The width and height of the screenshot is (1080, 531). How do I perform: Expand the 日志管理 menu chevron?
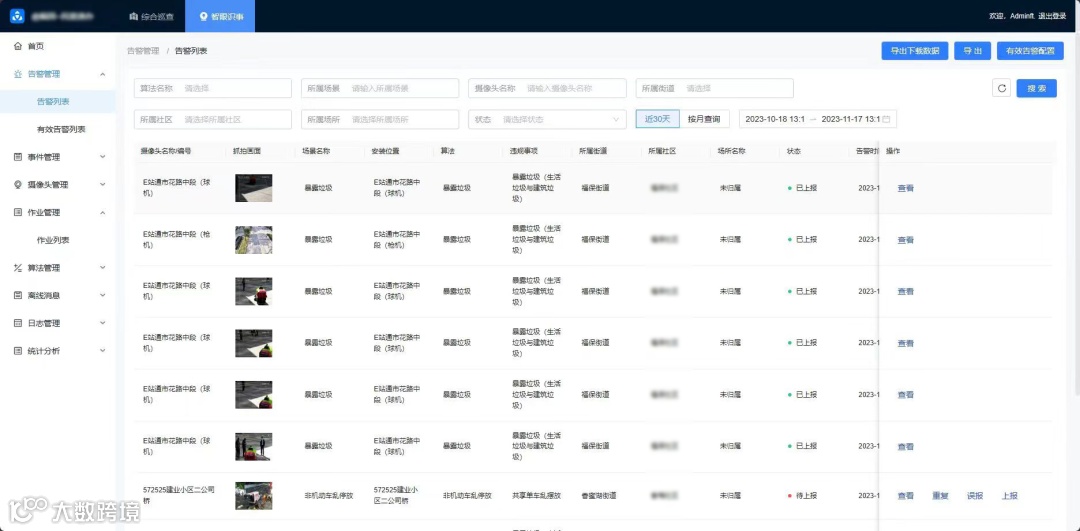point(103,323)
